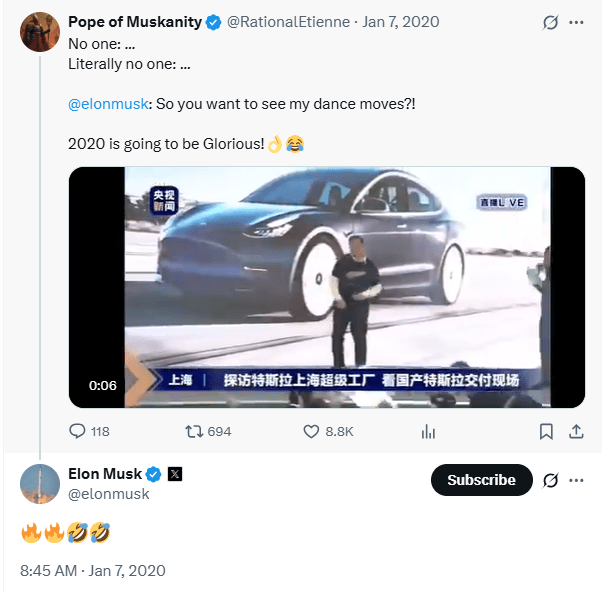602x592 pixels.
Task: Bookmark the Pope of Muskanity tweet
Action: (546, 432)
